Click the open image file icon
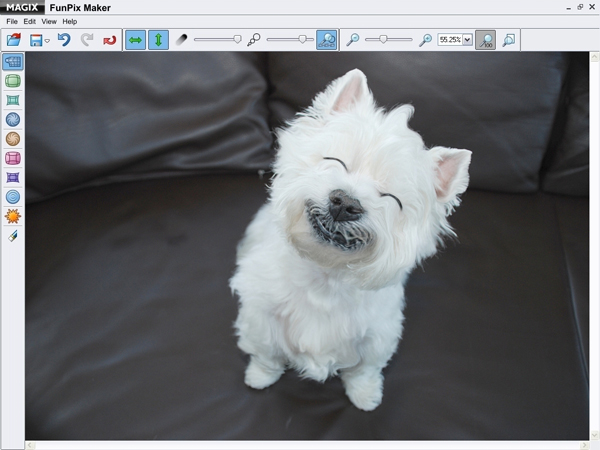Screen dimensions: 600x450 coord(13,40)
